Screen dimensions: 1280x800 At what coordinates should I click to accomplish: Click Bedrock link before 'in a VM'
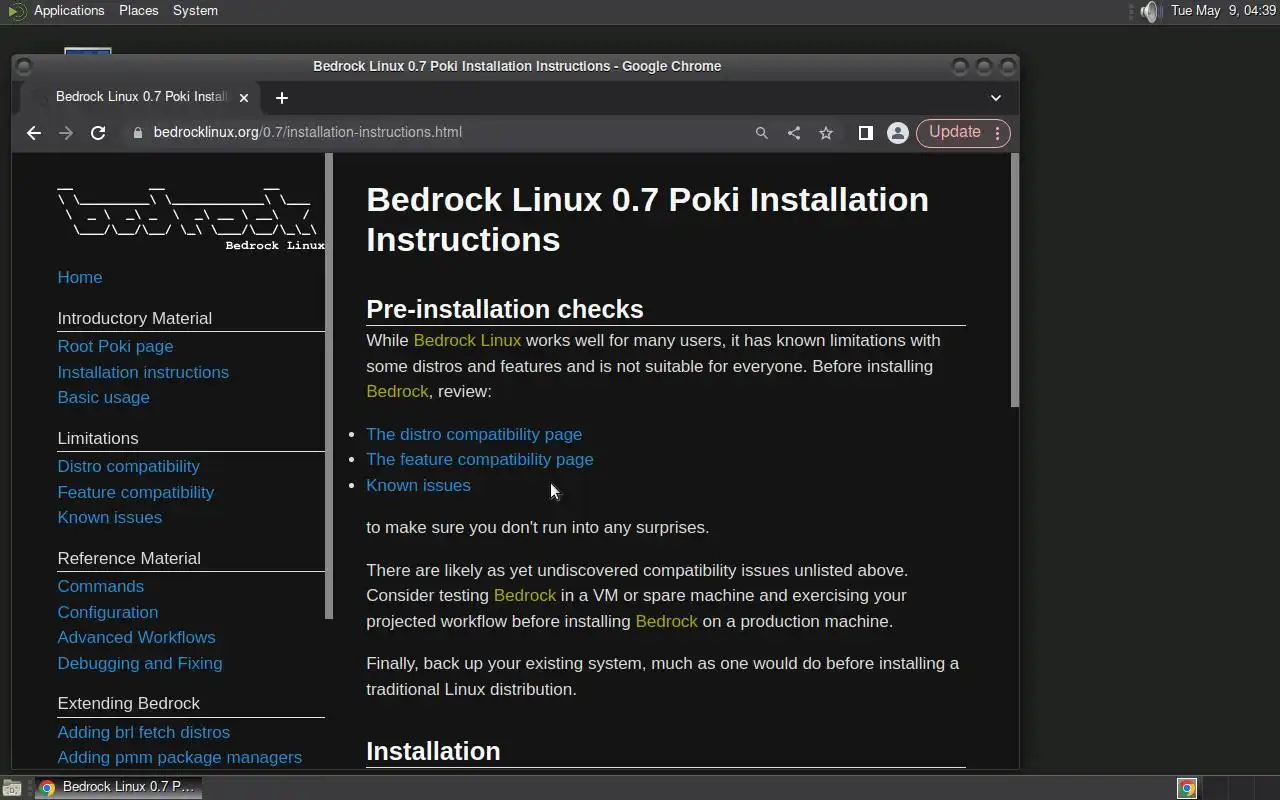(524, 596)
